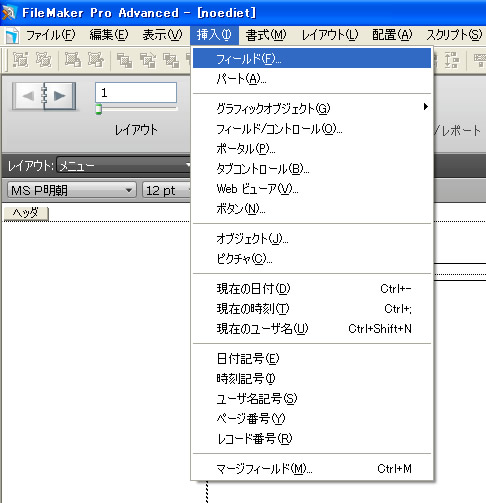This screenshot has height=503, width=486.
Task: Open the 12 pt font size dropdown
Action: point(166,190)
